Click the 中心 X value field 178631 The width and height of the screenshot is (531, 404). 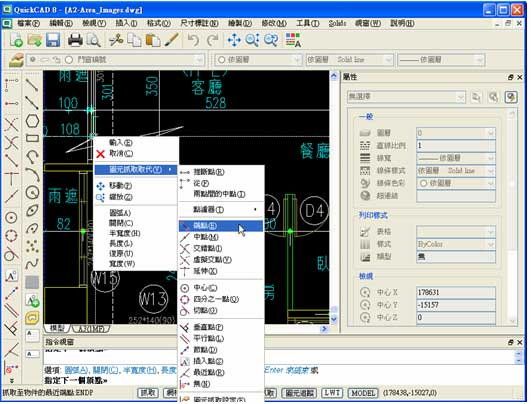[456, 292]
